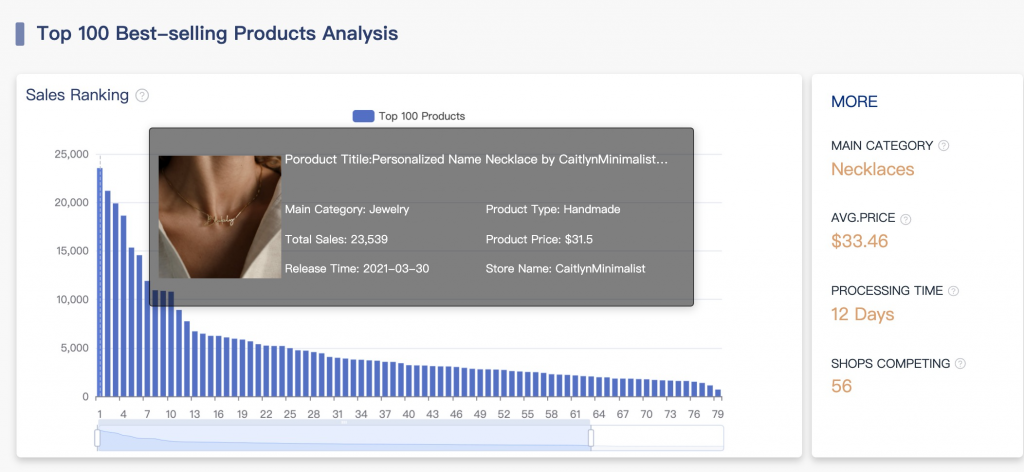The image size is (1024, 472).
Task: Click help icon beside Sales Ranking title
Action: pos(142,96)
